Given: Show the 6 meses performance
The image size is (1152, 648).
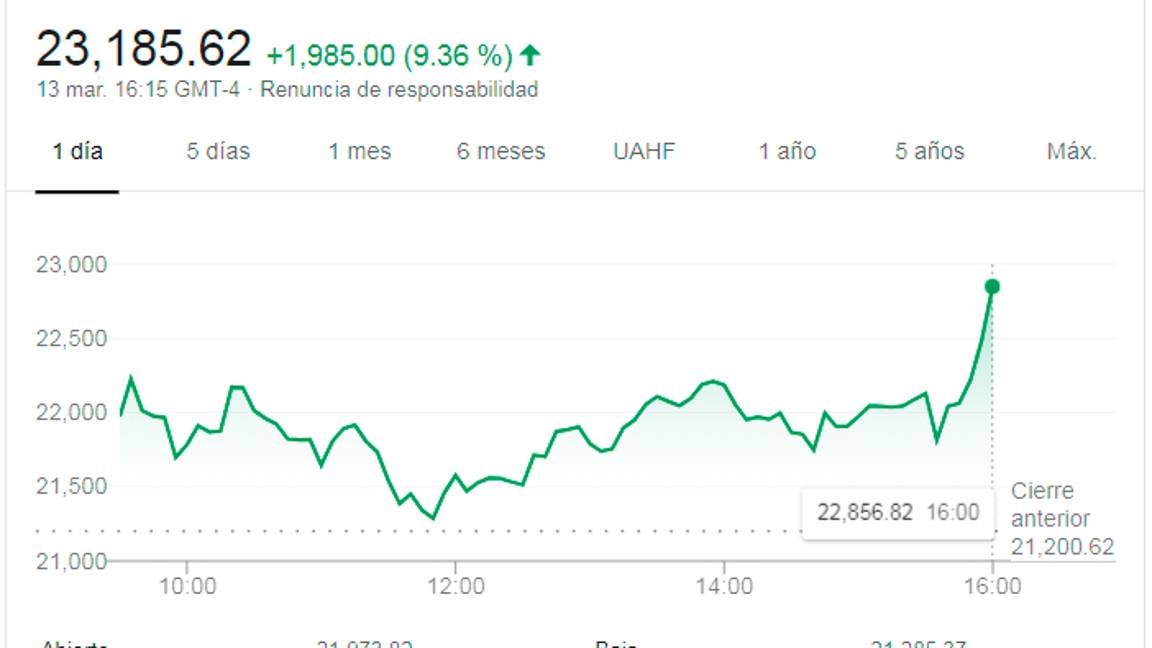Looking at the screenshot, I should coord(499,151).
